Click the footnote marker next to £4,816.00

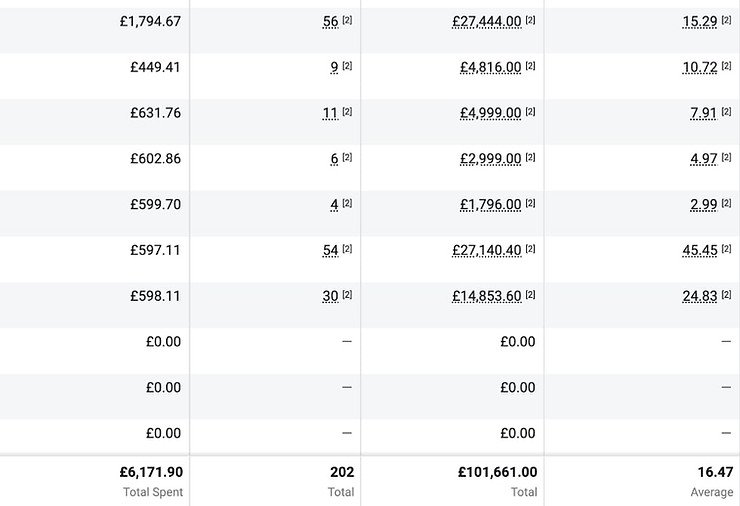pos(530,67)
